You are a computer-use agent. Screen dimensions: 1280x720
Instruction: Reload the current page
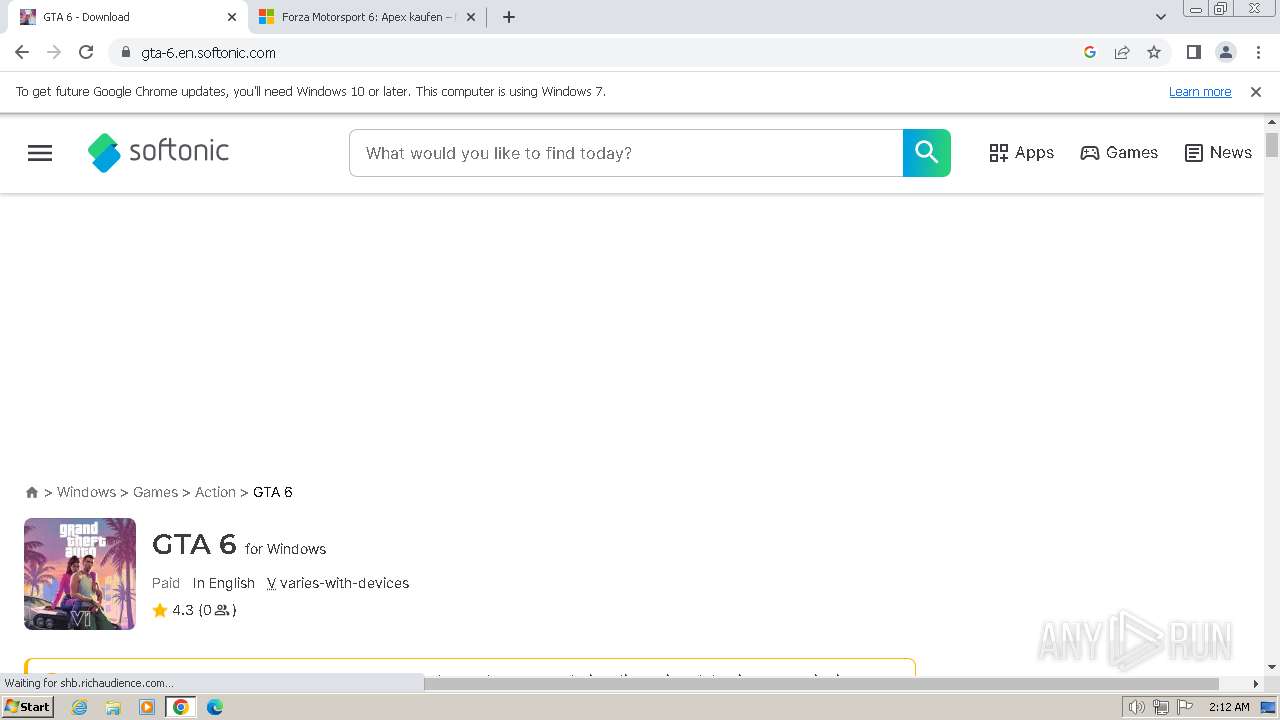click(86, 52)
